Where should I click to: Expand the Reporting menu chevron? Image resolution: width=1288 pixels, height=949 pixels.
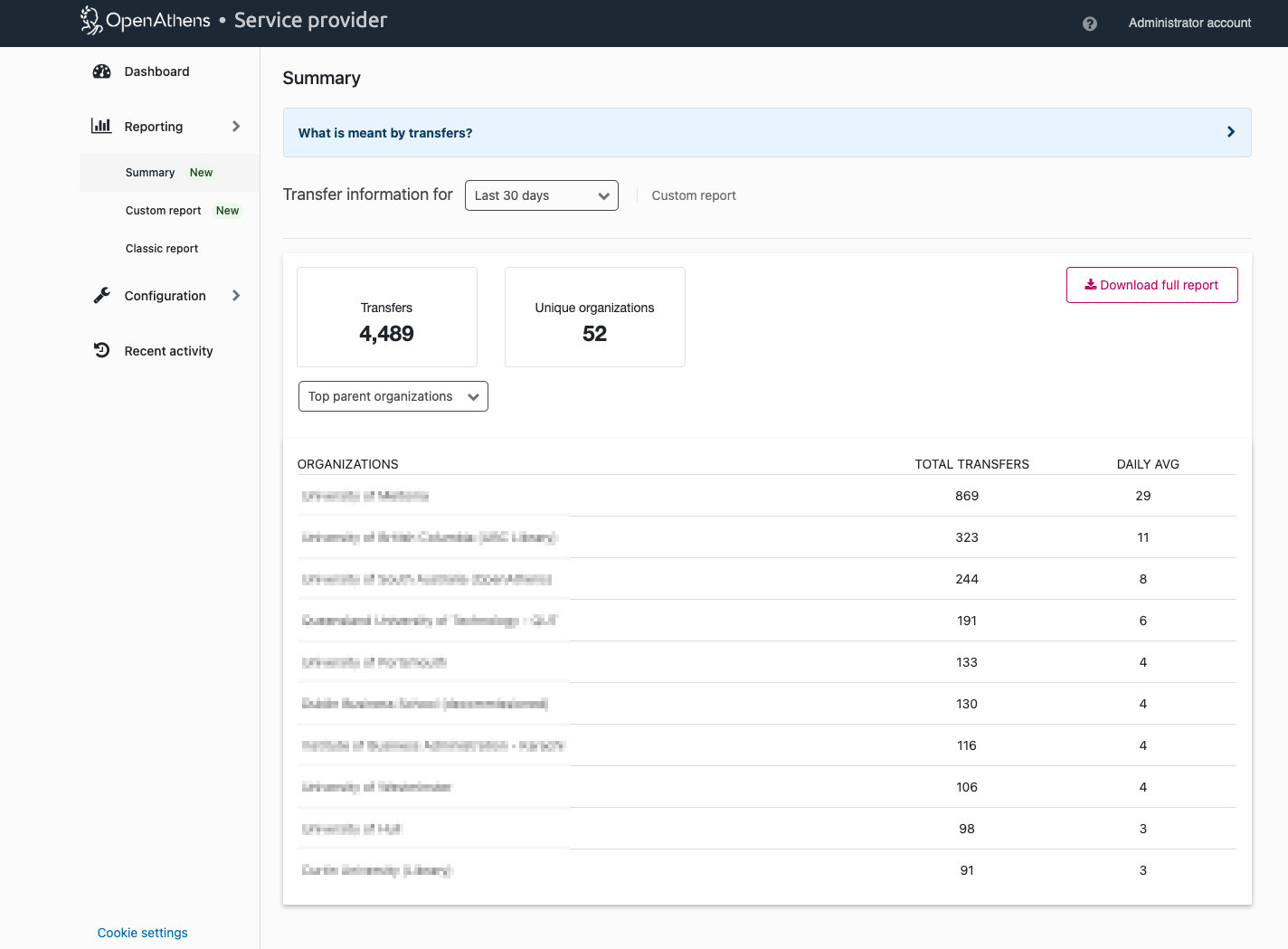coord(236,127)
